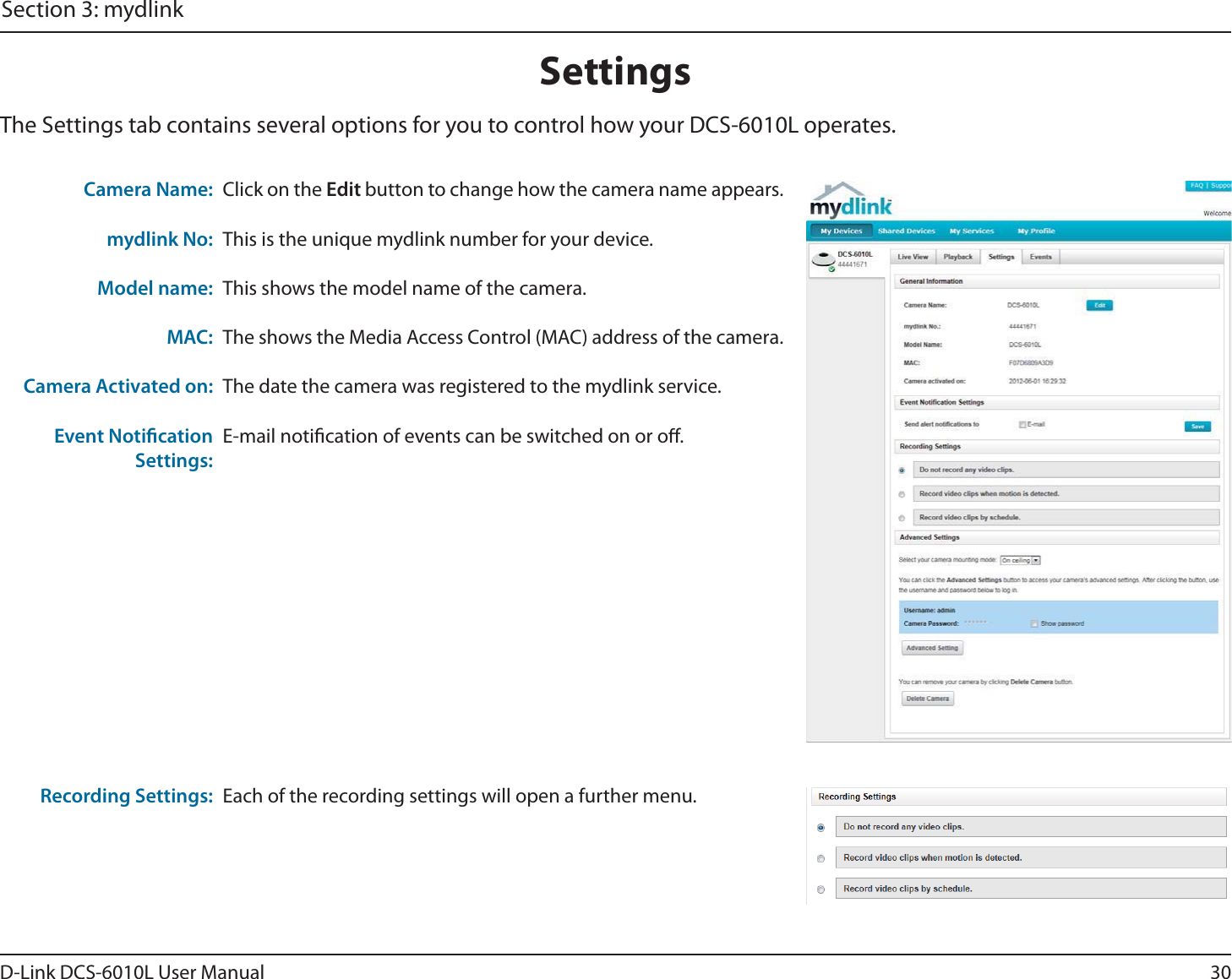This screenshot has height=979, width=1232.
Task: Click the Delete Camera button
Action: tap(927, 699)
